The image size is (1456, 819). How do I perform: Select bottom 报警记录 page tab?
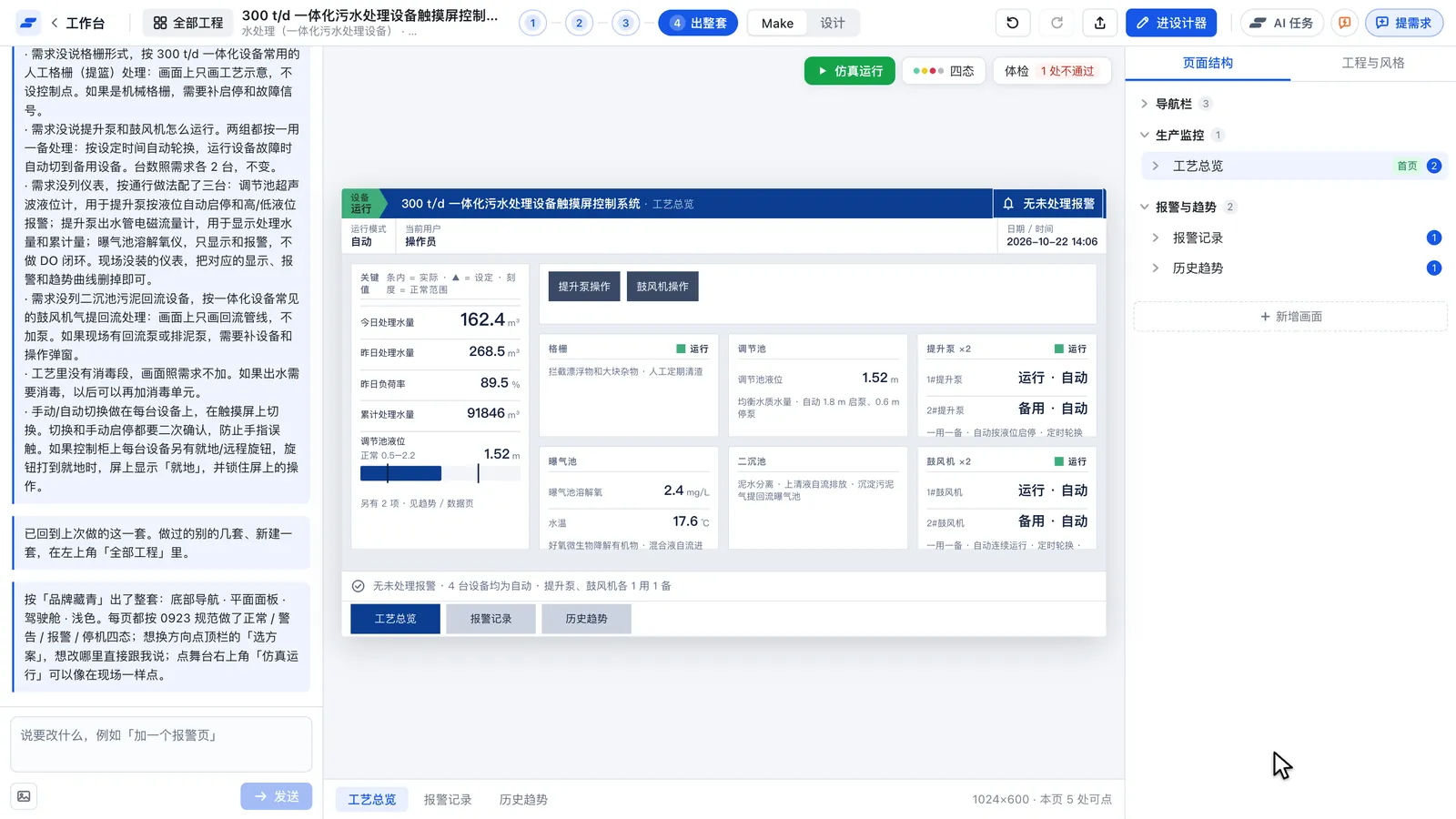coord(448,800)
